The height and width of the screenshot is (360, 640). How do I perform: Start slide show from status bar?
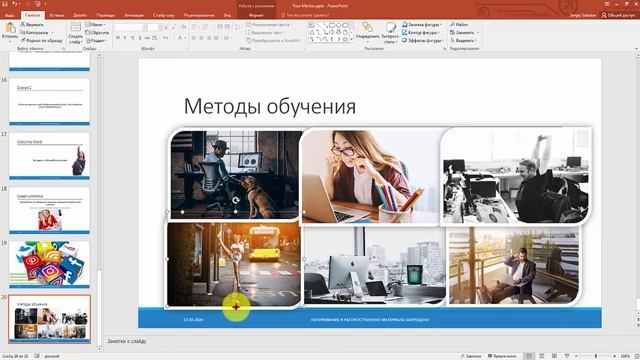[x=567, y=356]
